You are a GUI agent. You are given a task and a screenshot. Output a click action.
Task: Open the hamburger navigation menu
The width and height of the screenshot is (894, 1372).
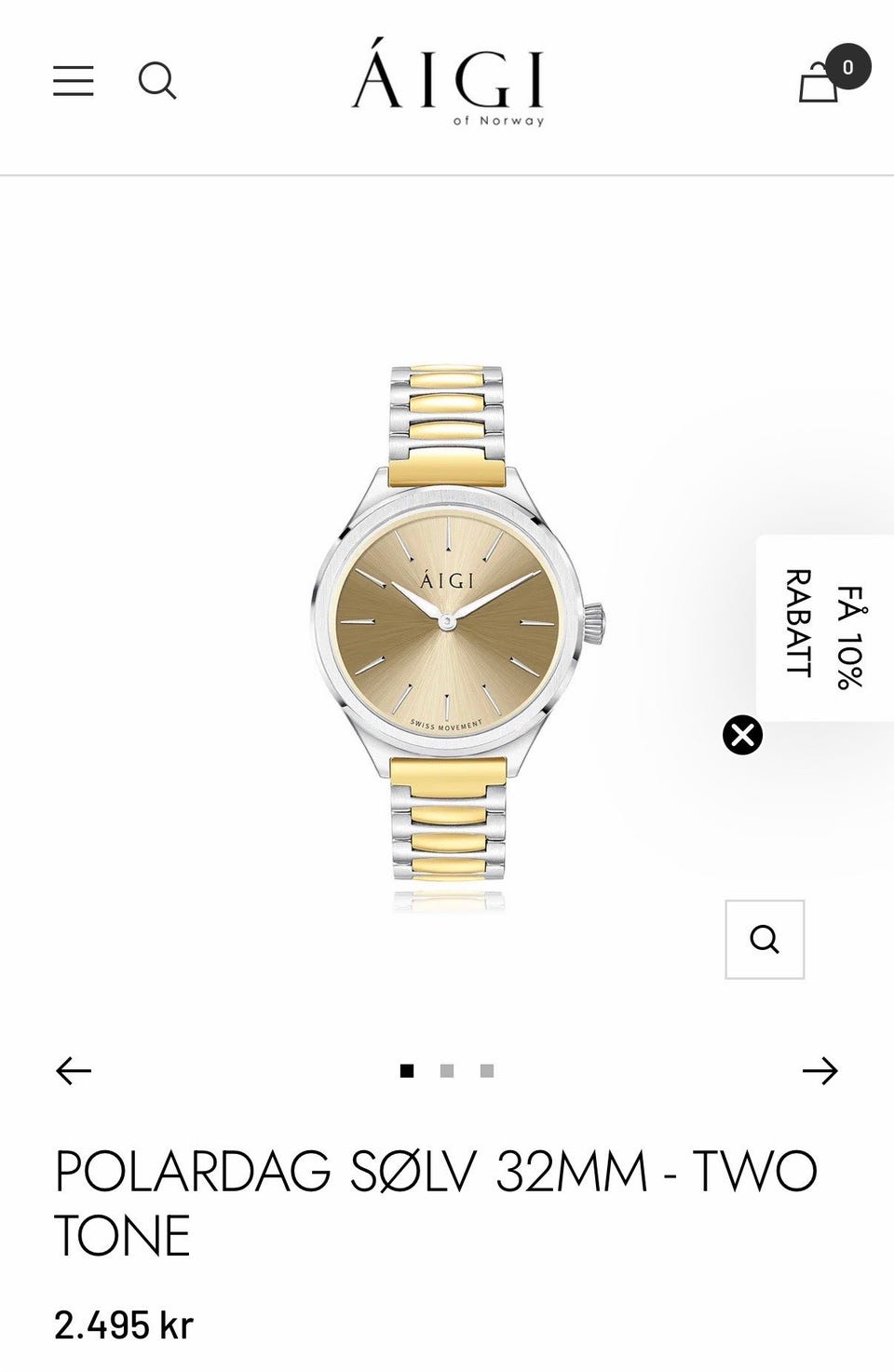coord(73,81)
